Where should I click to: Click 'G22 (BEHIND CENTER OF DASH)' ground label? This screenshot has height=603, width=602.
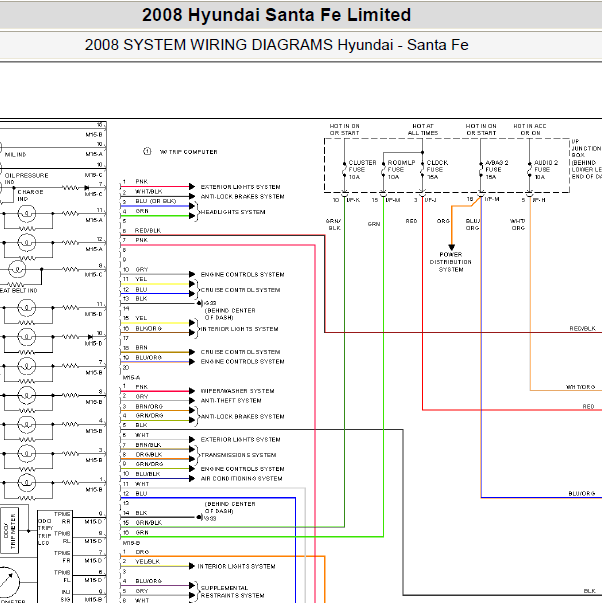click(x=229, y=310)
